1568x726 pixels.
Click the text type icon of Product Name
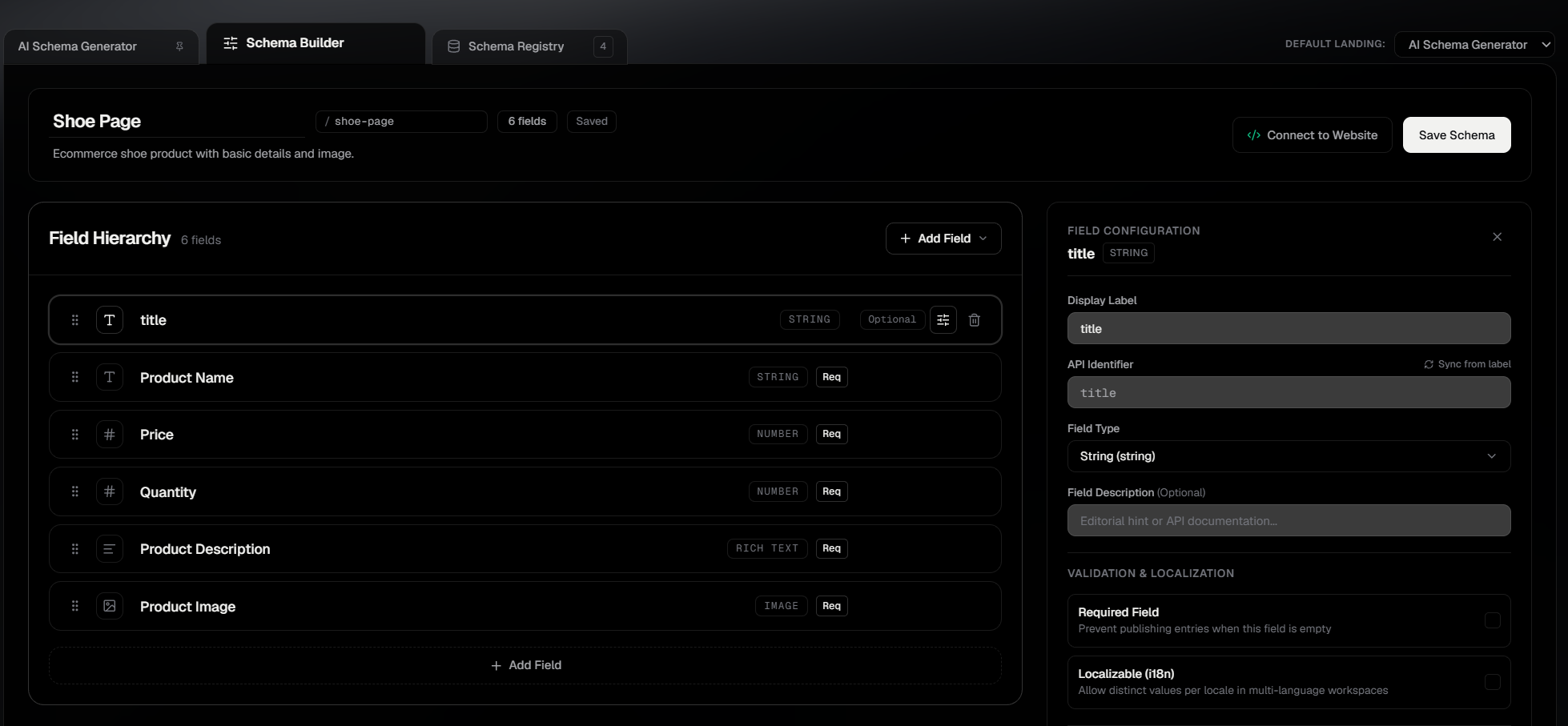click(110, 377)
